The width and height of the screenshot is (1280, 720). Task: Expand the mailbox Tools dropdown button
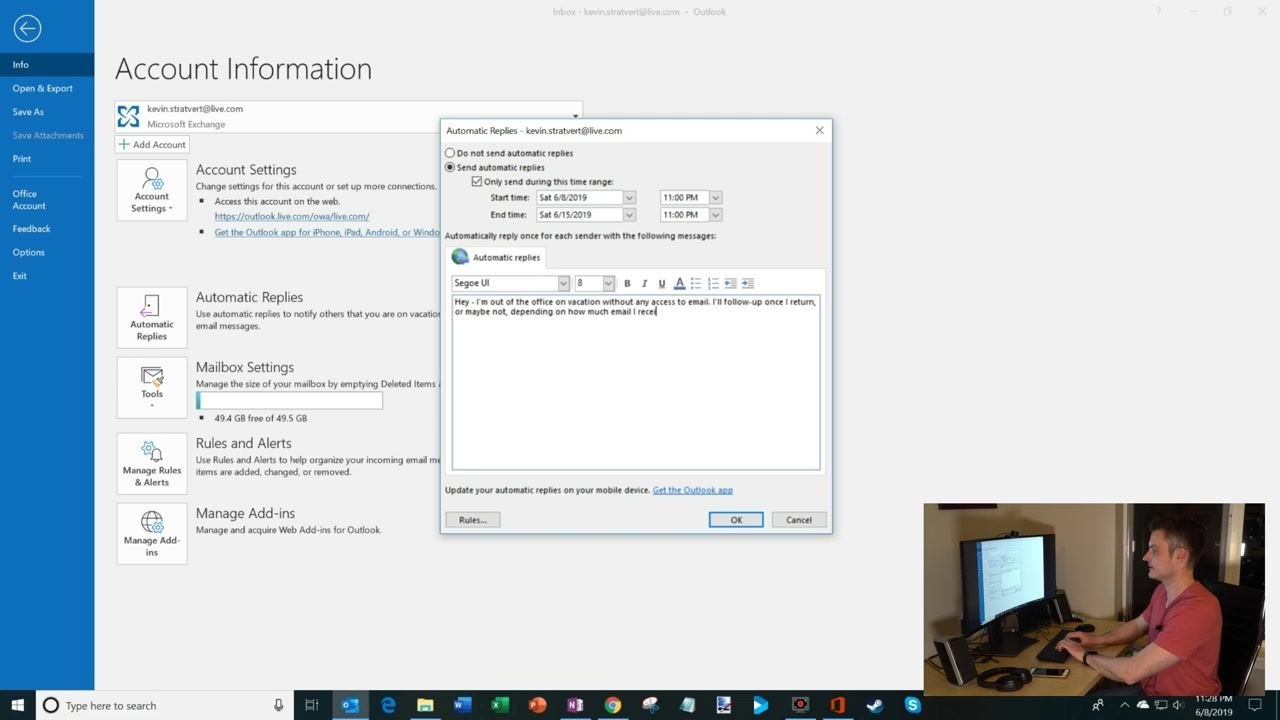[152, 388]
